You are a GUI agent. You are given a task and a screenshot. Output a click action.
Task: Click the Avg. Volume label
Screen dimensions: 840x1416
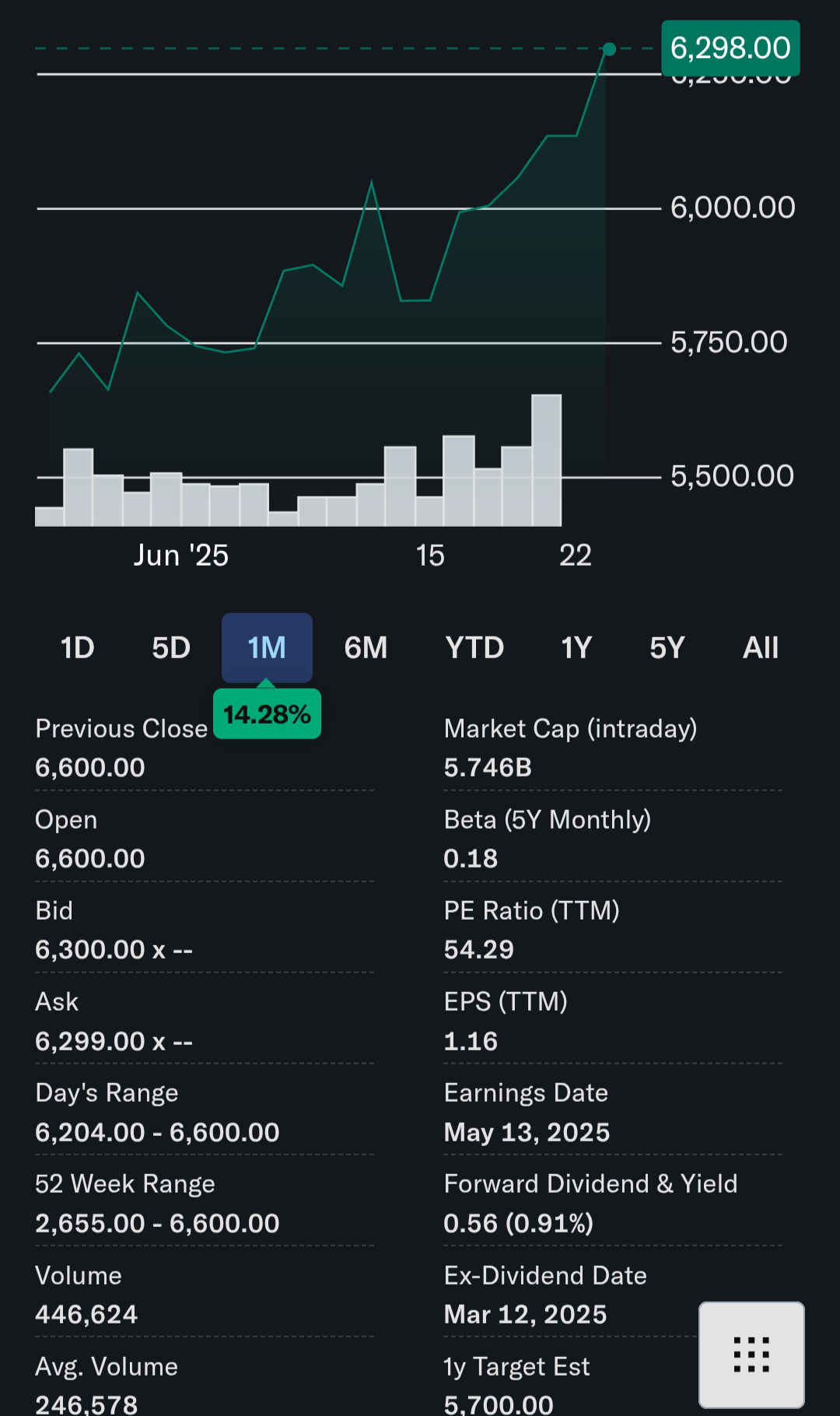[x=107, y=1367]
